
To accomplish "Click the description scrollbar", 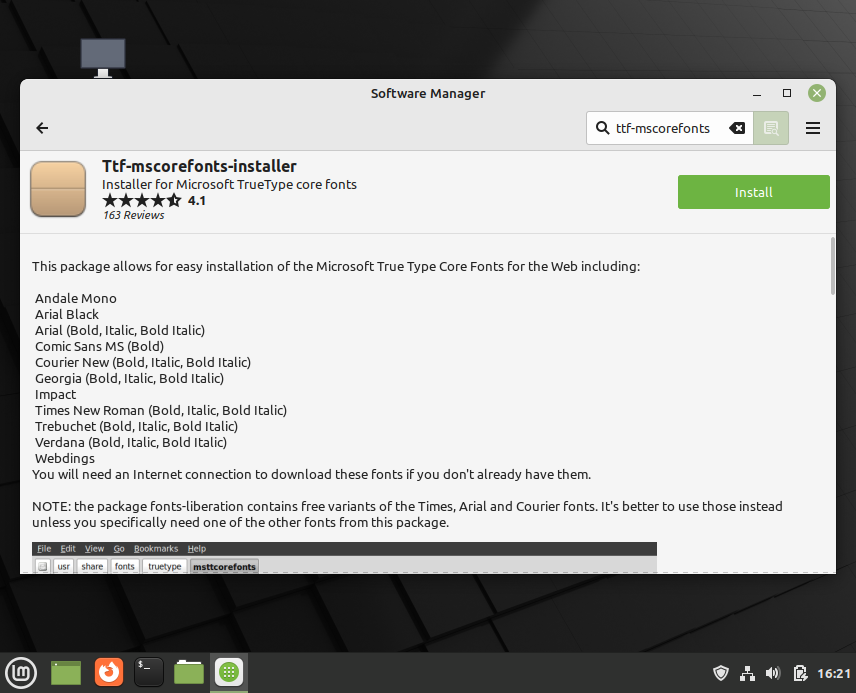I will (x=832, y=266).
